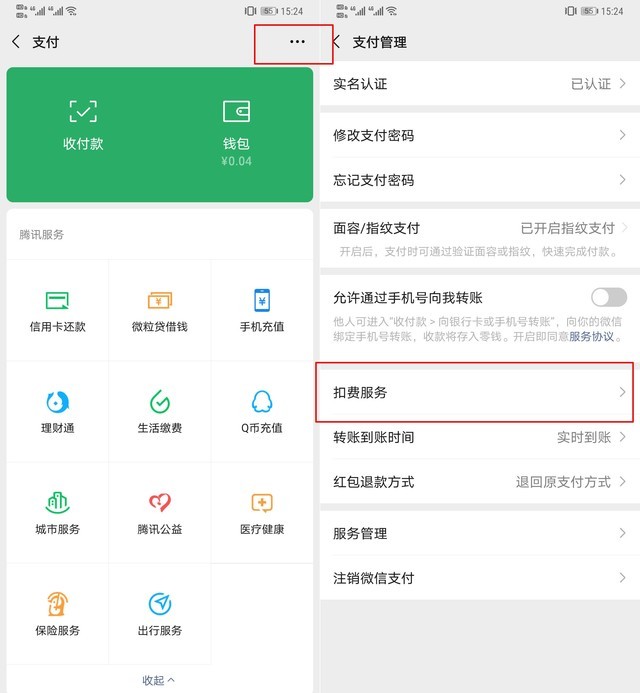Open 转账到账时间 chevron

[x=622, y=437]
